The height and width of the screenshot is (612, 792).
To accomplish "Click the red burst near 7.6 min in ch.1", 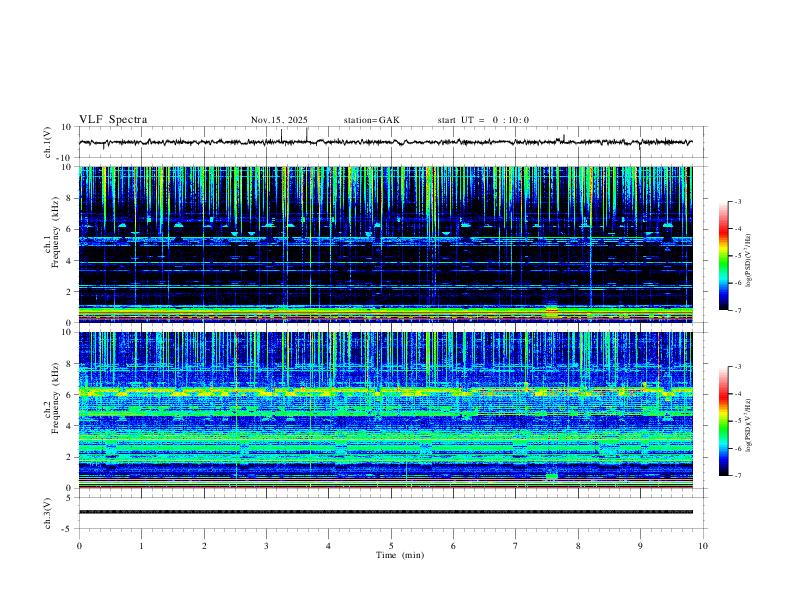I will click(x=552, y=311).
